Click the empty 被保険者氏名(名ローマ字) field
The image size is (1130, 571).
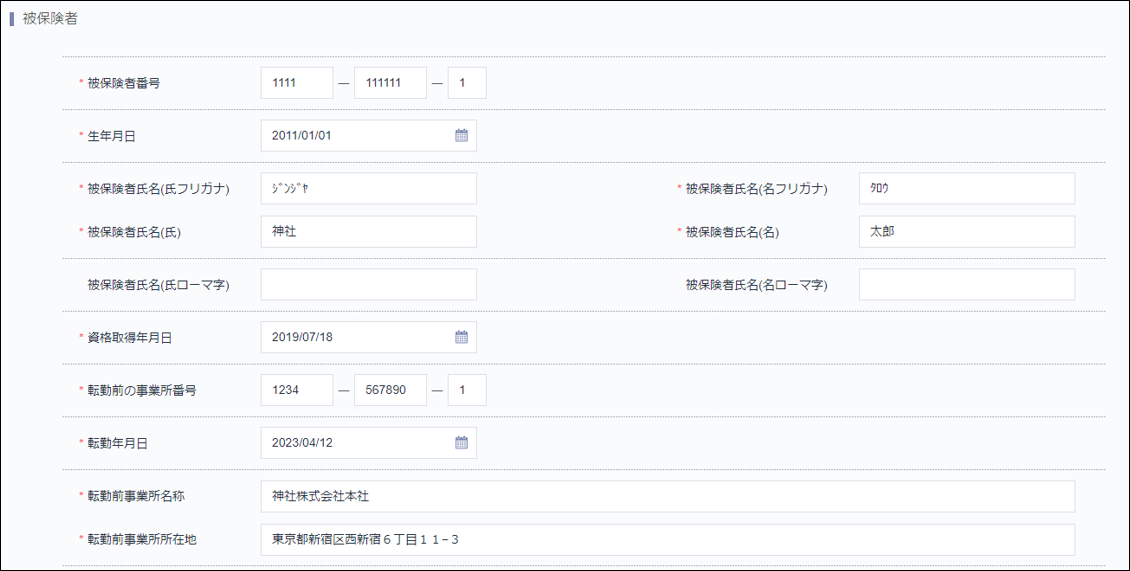point(966,285)
